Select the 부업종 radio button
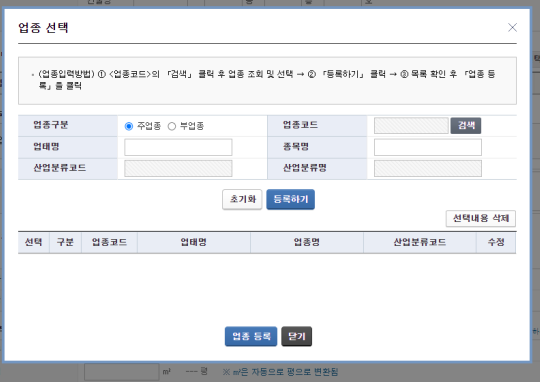The width and height of the screenshot is (540, 382). coord(172,126)
